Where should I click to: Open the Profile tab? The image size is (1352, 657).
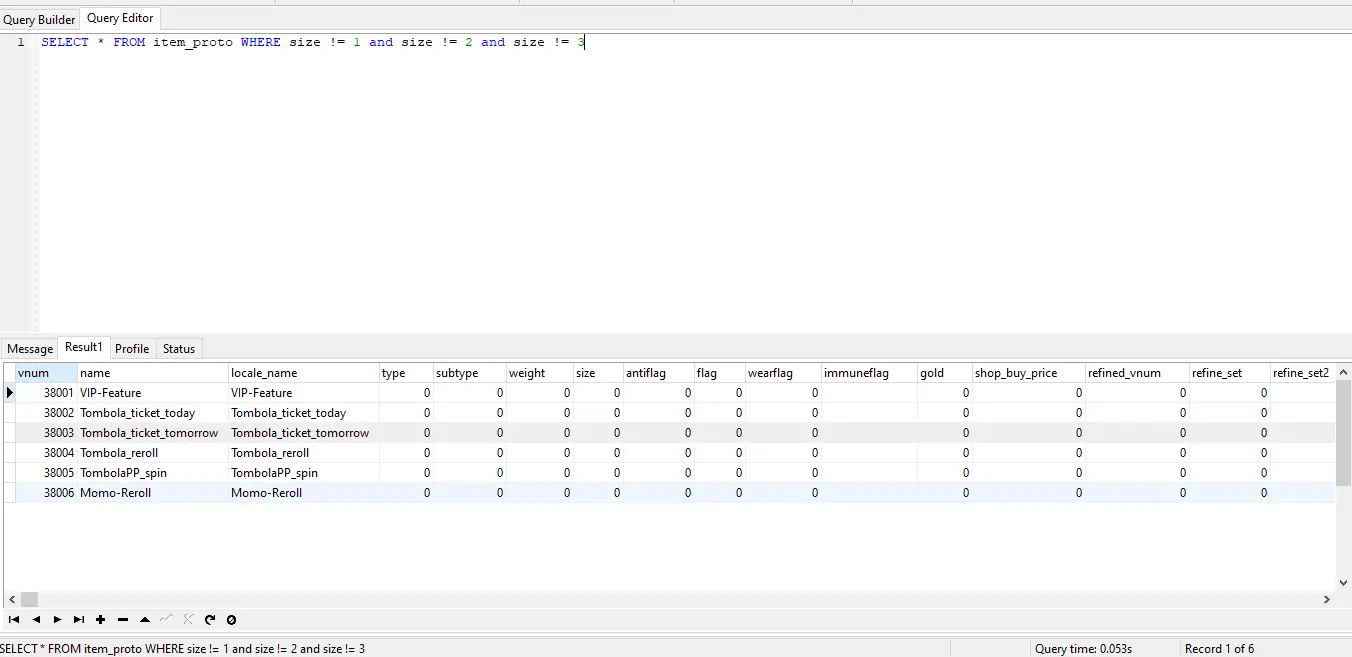click(x=132, y=349)
